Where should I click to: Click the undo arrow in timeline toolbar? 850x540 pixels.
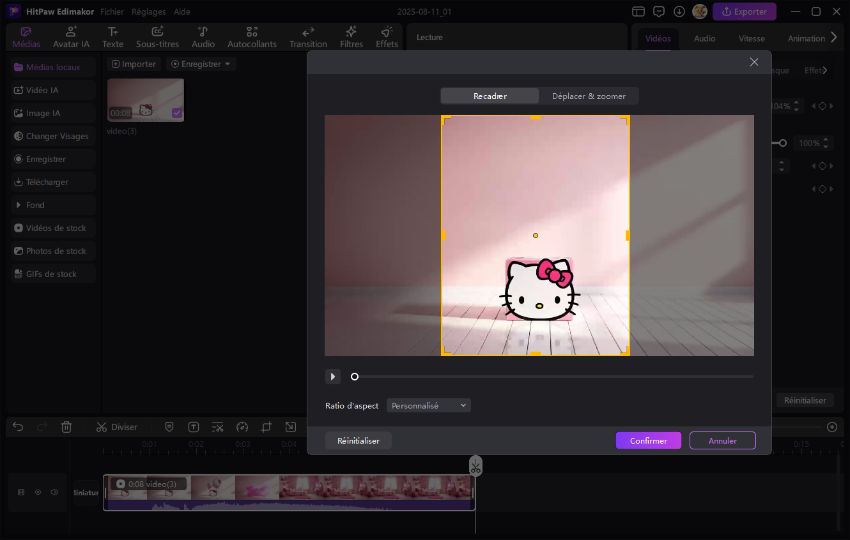pos(18,427)
